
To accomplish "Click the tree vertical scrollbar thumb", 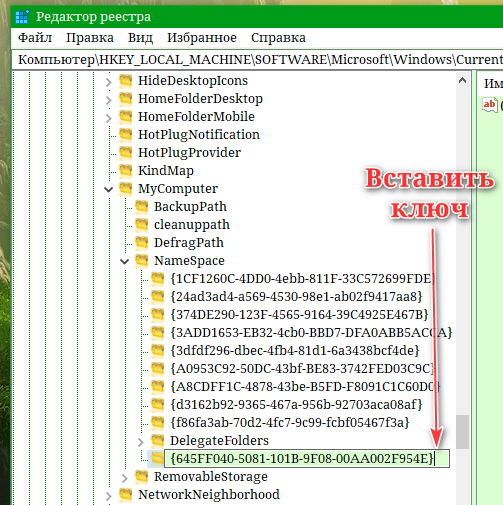I will tap(463, 432).
